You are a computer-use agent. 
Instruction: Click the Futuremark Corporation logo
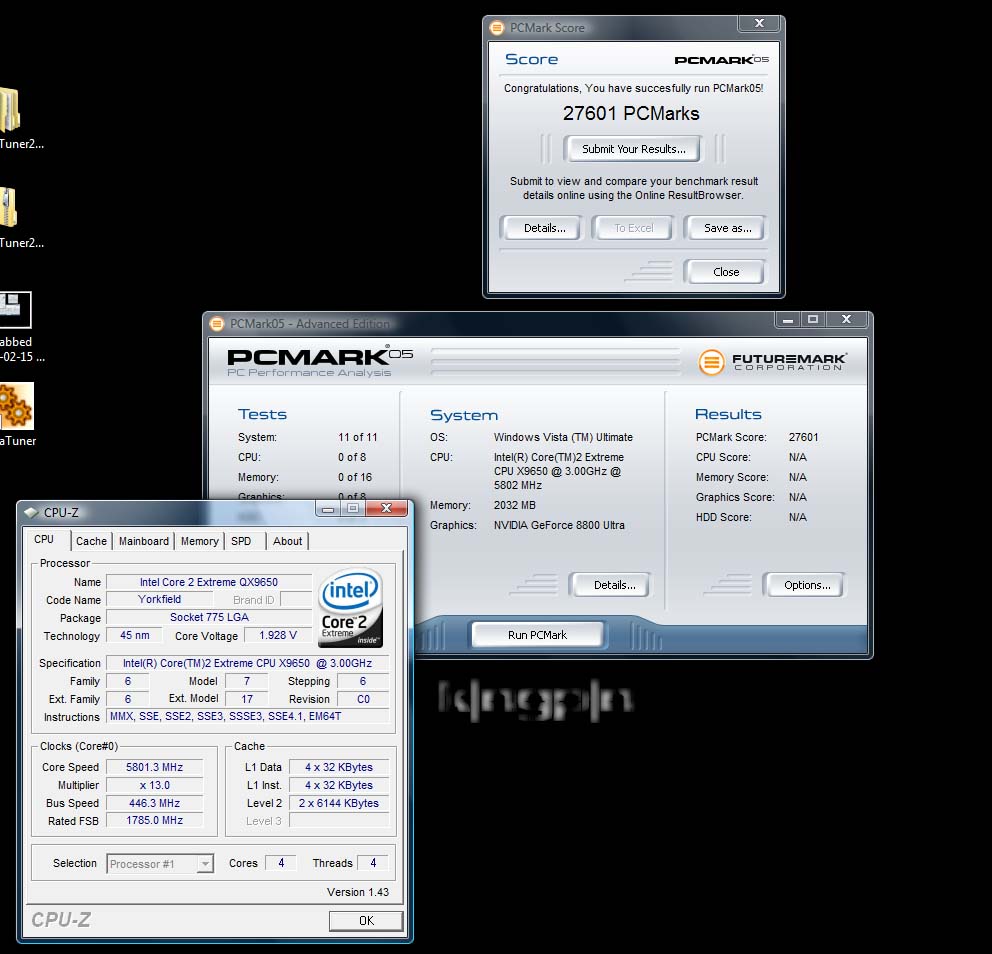coord(772,362)
